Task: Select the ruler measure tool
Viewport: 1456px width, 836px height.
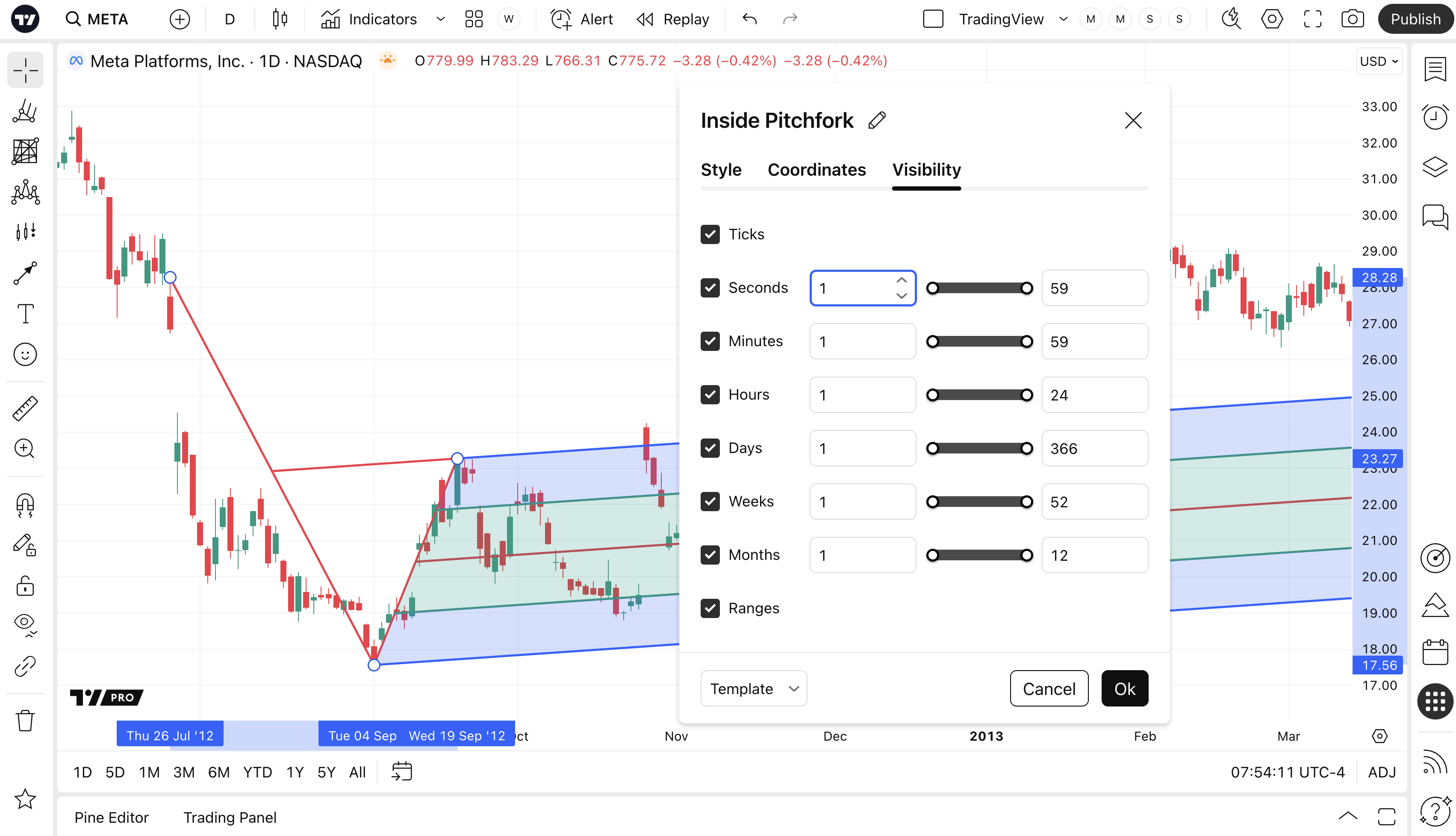Action: point(25,408)
